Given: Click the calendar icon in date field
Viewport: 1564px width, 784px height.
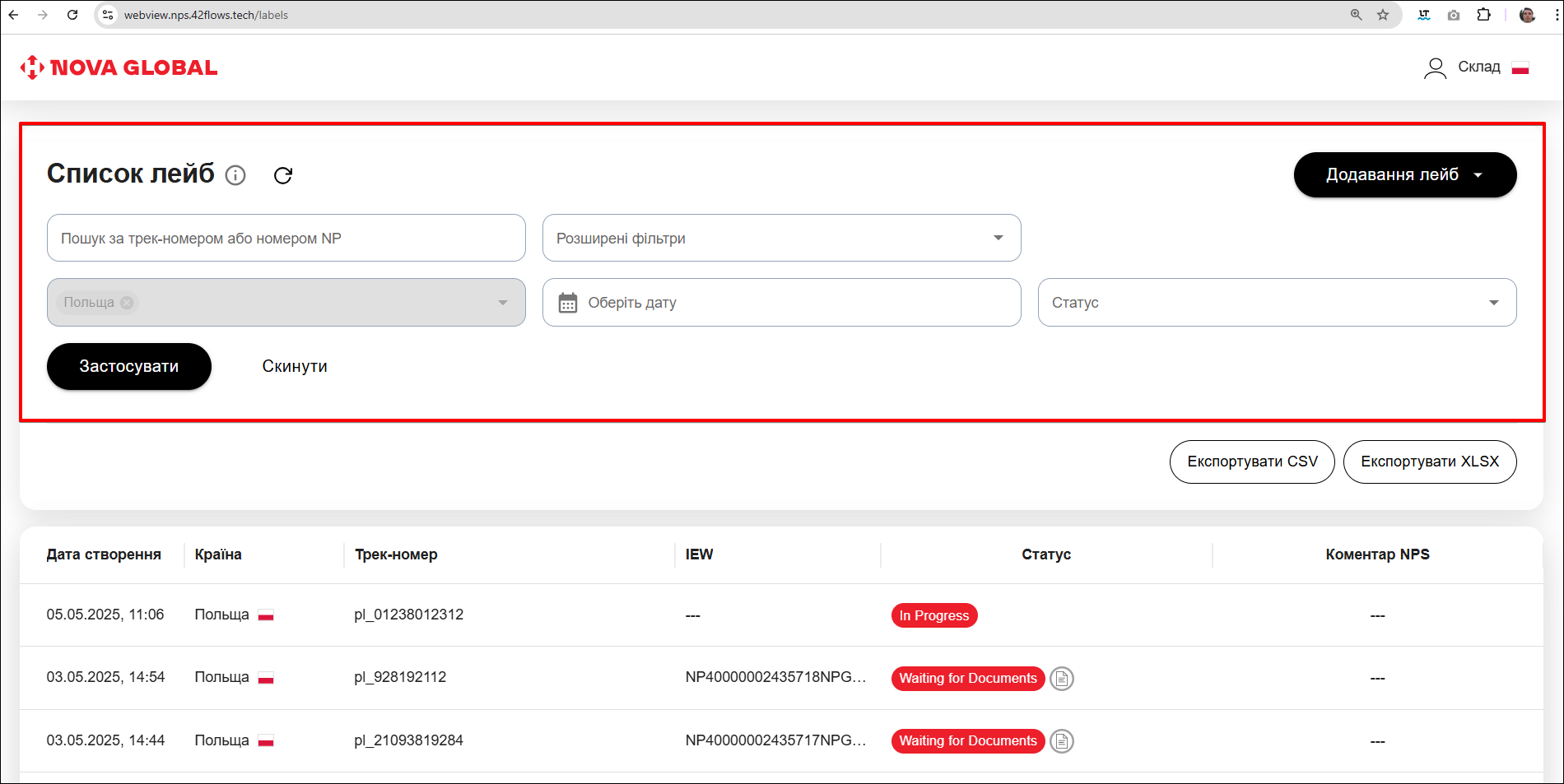Looking at the screenshot, I should [568, 303].
